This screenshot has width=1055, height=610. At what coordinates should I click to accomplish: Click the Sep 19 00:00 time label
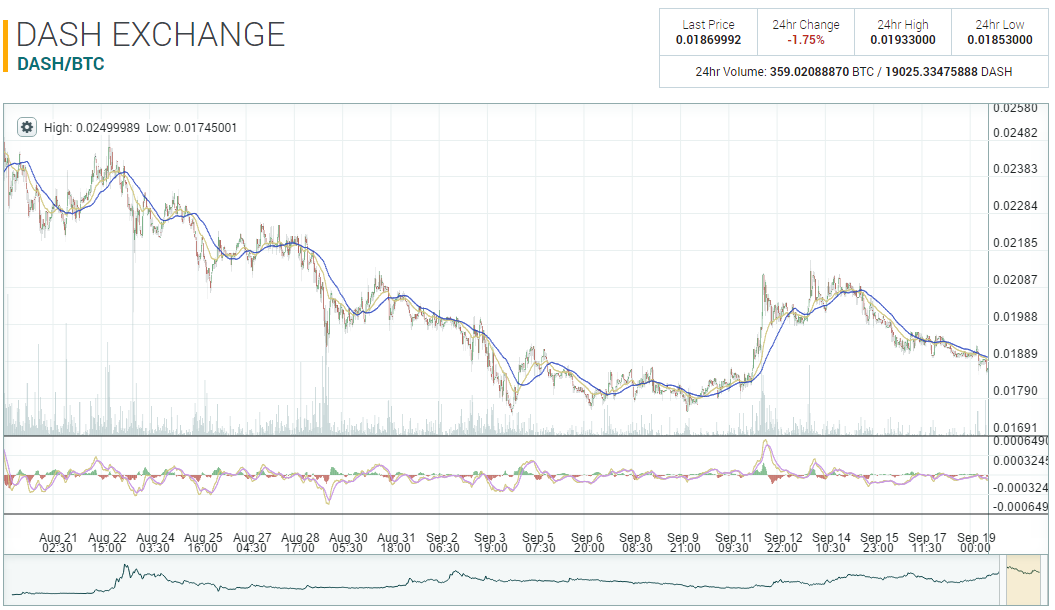(x=975, y=542)
